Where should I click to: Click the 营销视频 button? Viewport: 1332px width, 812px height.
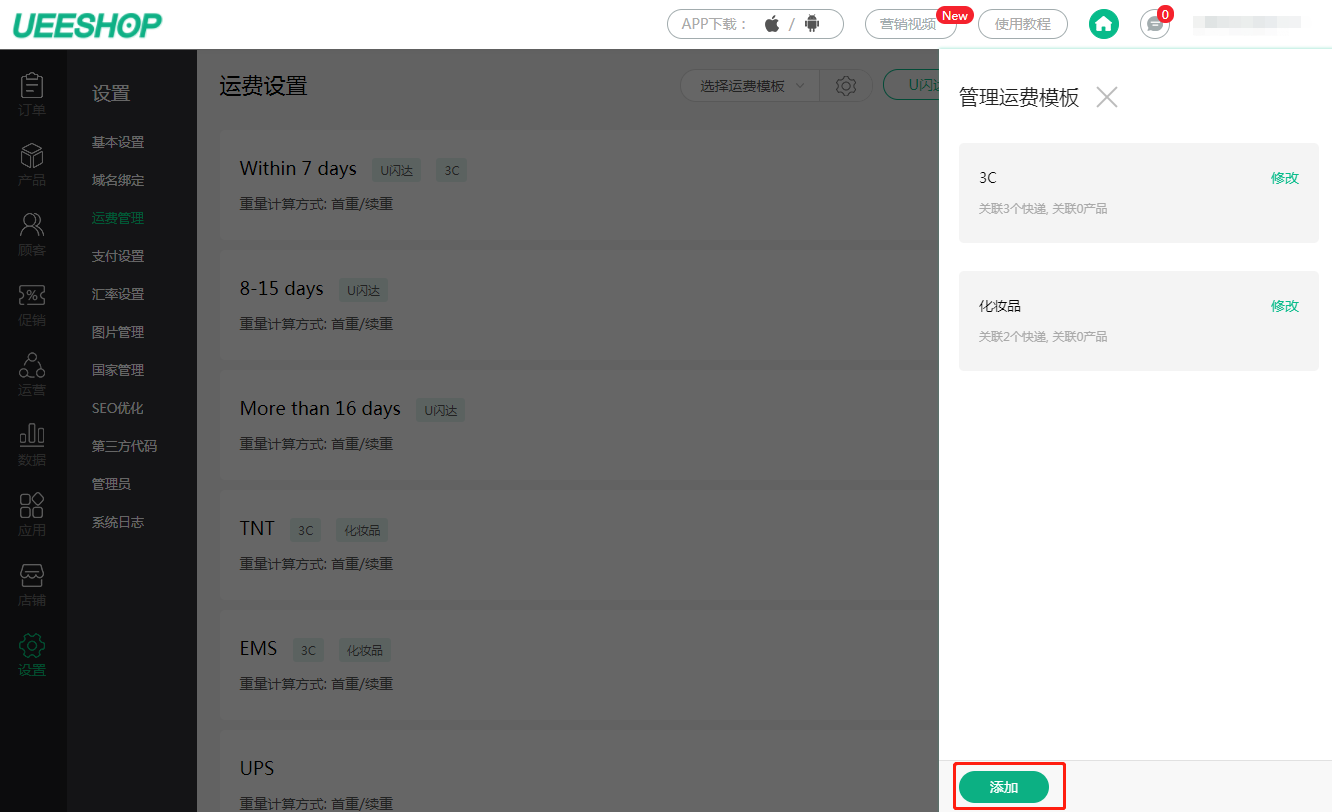click(x=909, y=24)
